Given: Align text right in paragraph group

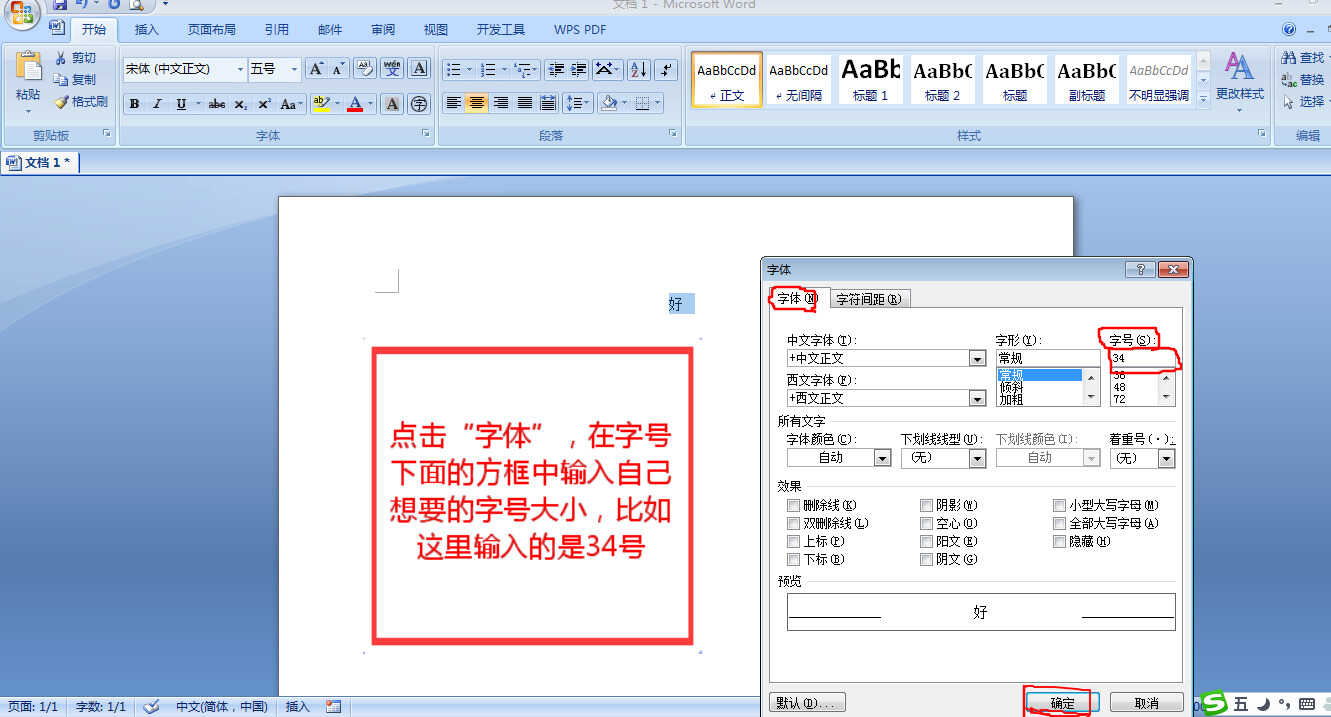Looking at the screenshot, I should click(x=501, y=103).
